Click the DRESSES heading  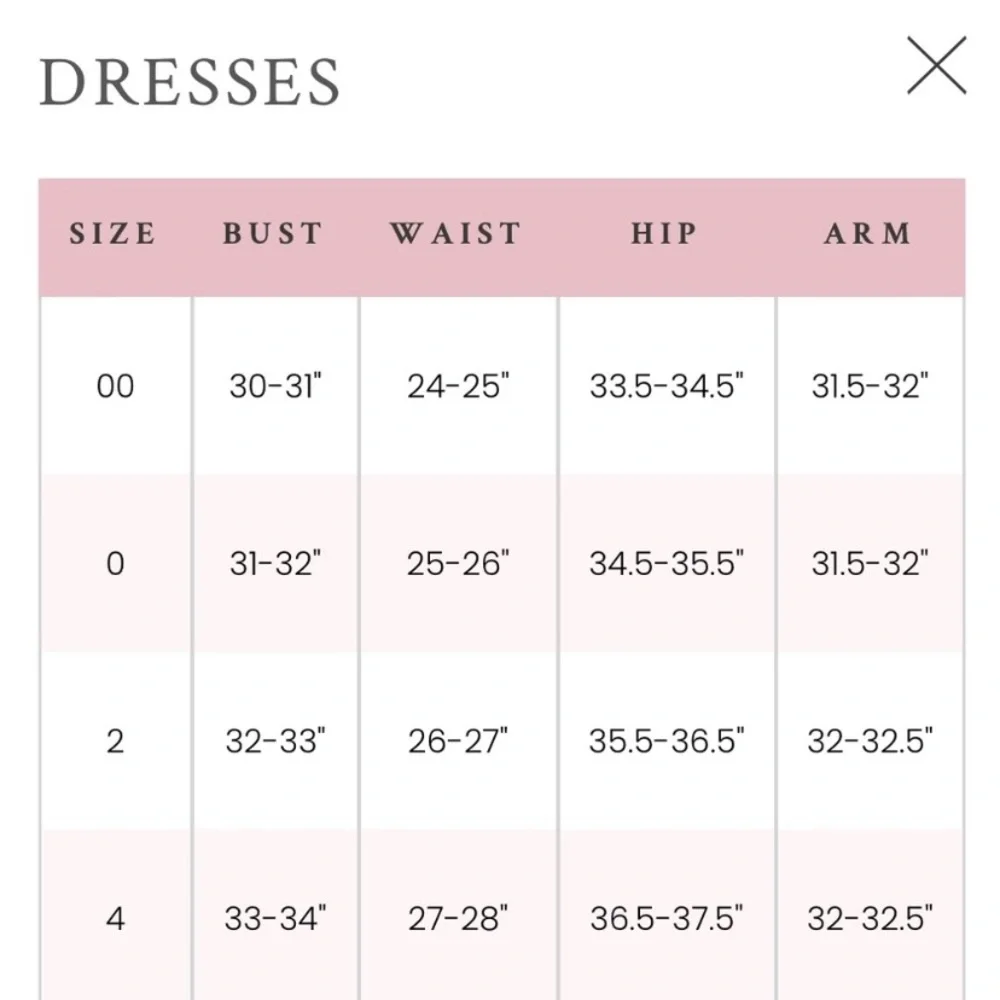(x=189, y=82)
